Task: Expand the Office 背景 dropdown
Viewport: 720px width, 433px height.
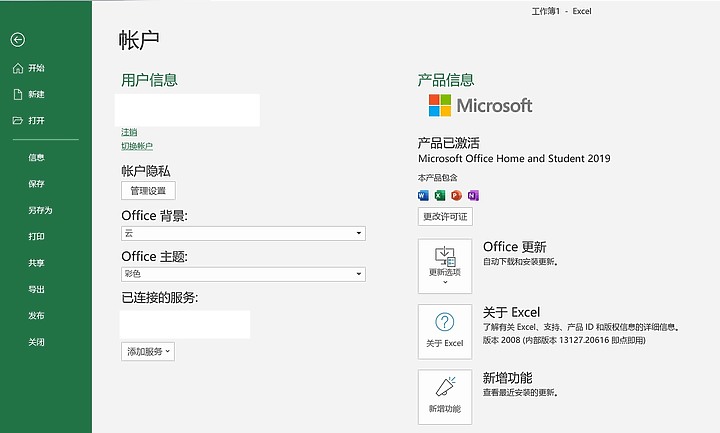Action: pos(243,233)
